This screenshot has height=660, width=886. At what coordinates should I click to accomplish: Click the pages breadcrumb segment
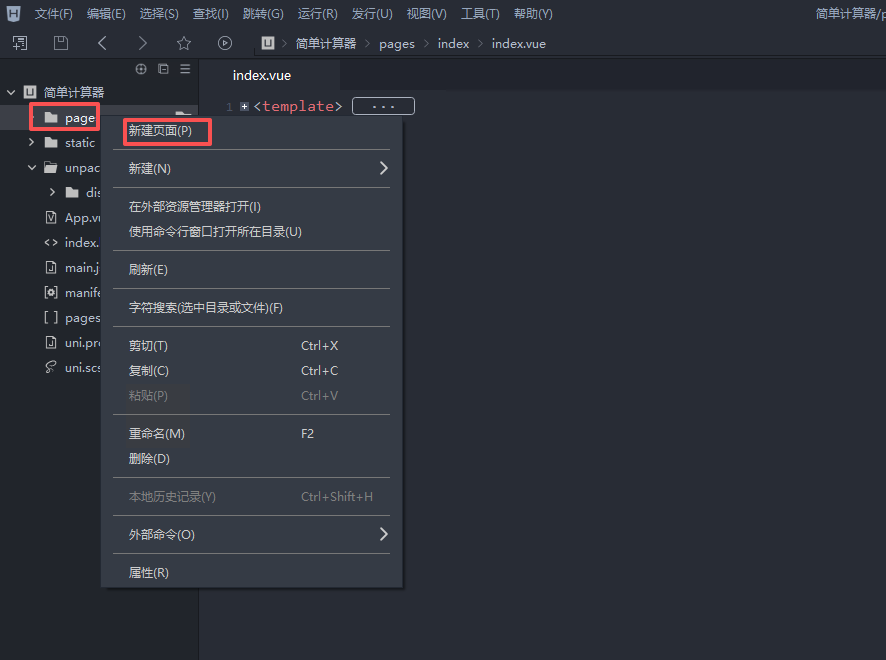click(397, 44)
